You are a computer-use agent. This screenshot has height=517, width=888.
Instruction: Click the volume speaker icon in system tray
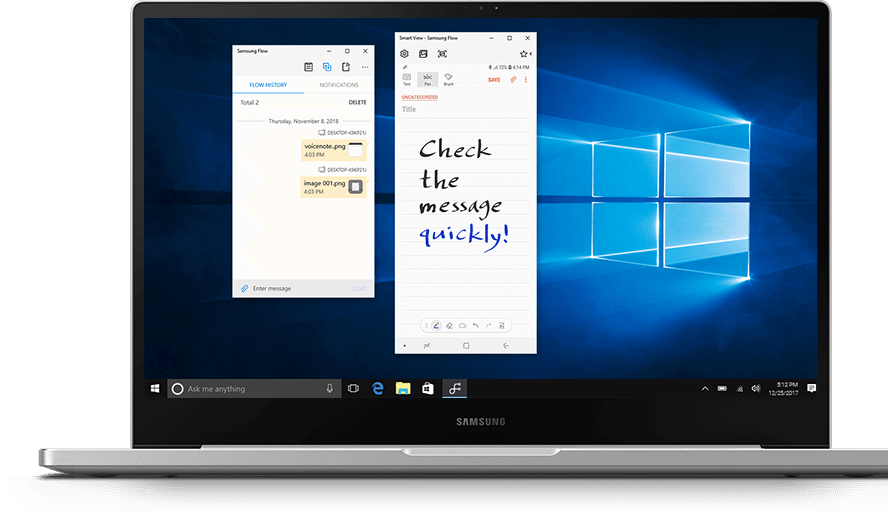(755, 388)
